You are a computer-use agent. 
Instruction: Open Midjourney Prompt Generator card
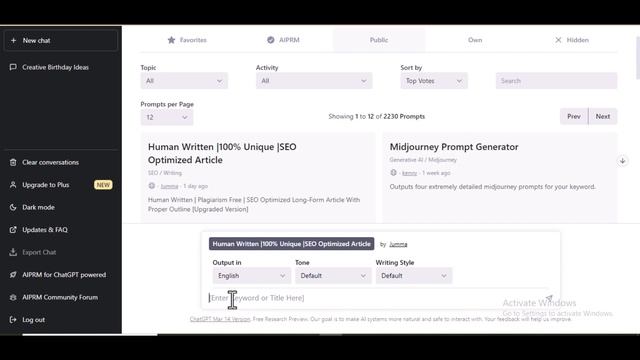point(500,178)
